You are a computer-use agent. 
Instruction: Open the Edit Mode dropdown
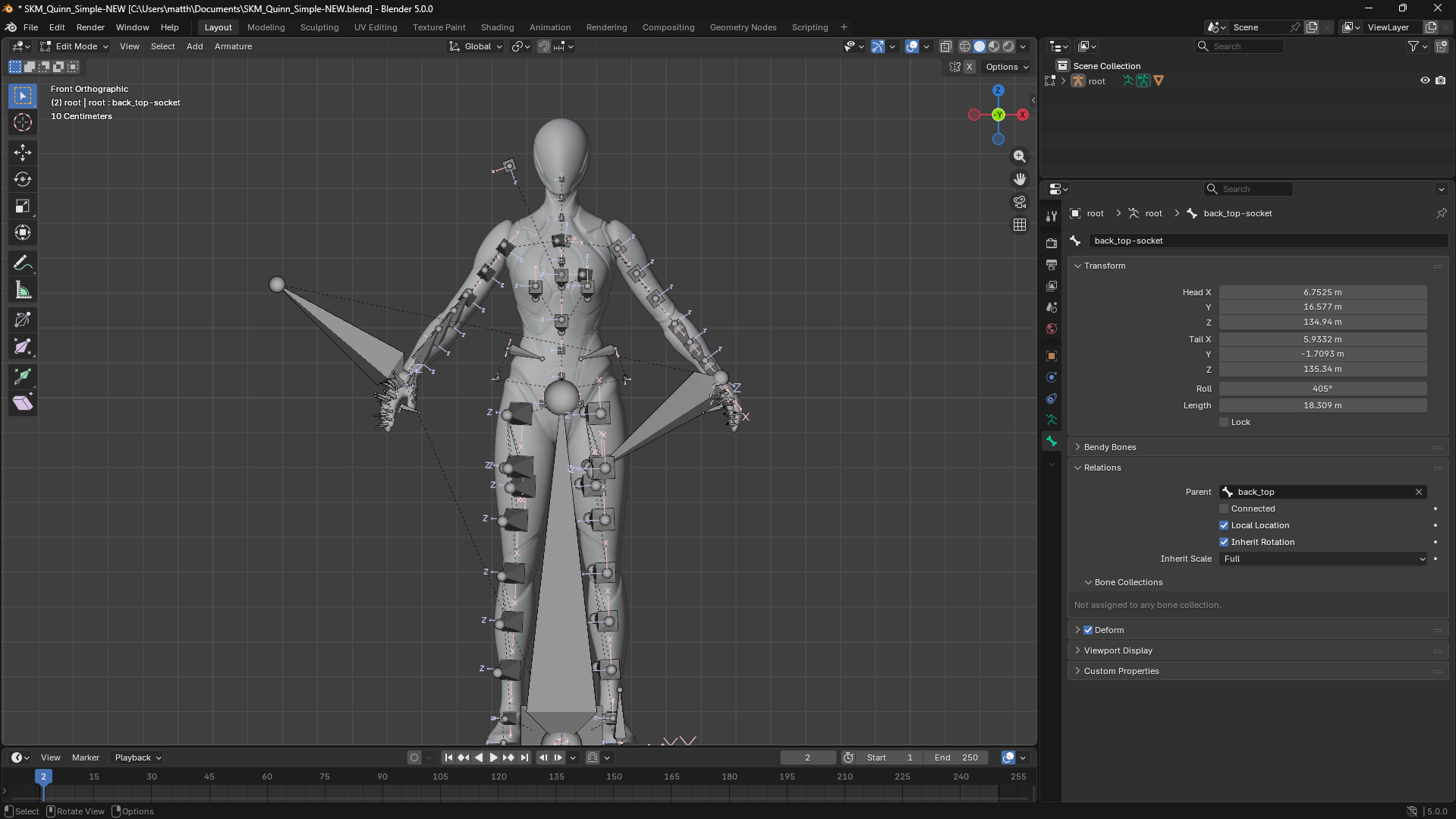tap(74, 46)
